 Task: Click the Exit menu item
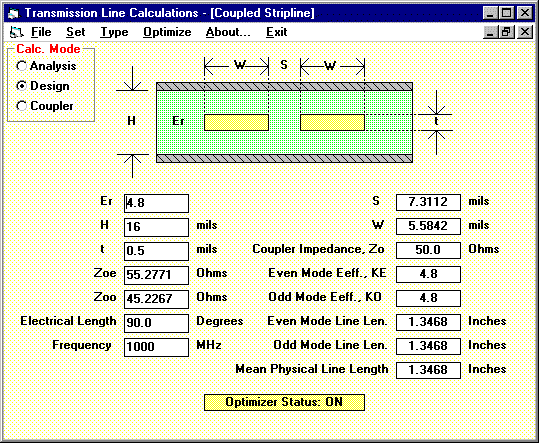pyautogui.click(x=276, y=32)
